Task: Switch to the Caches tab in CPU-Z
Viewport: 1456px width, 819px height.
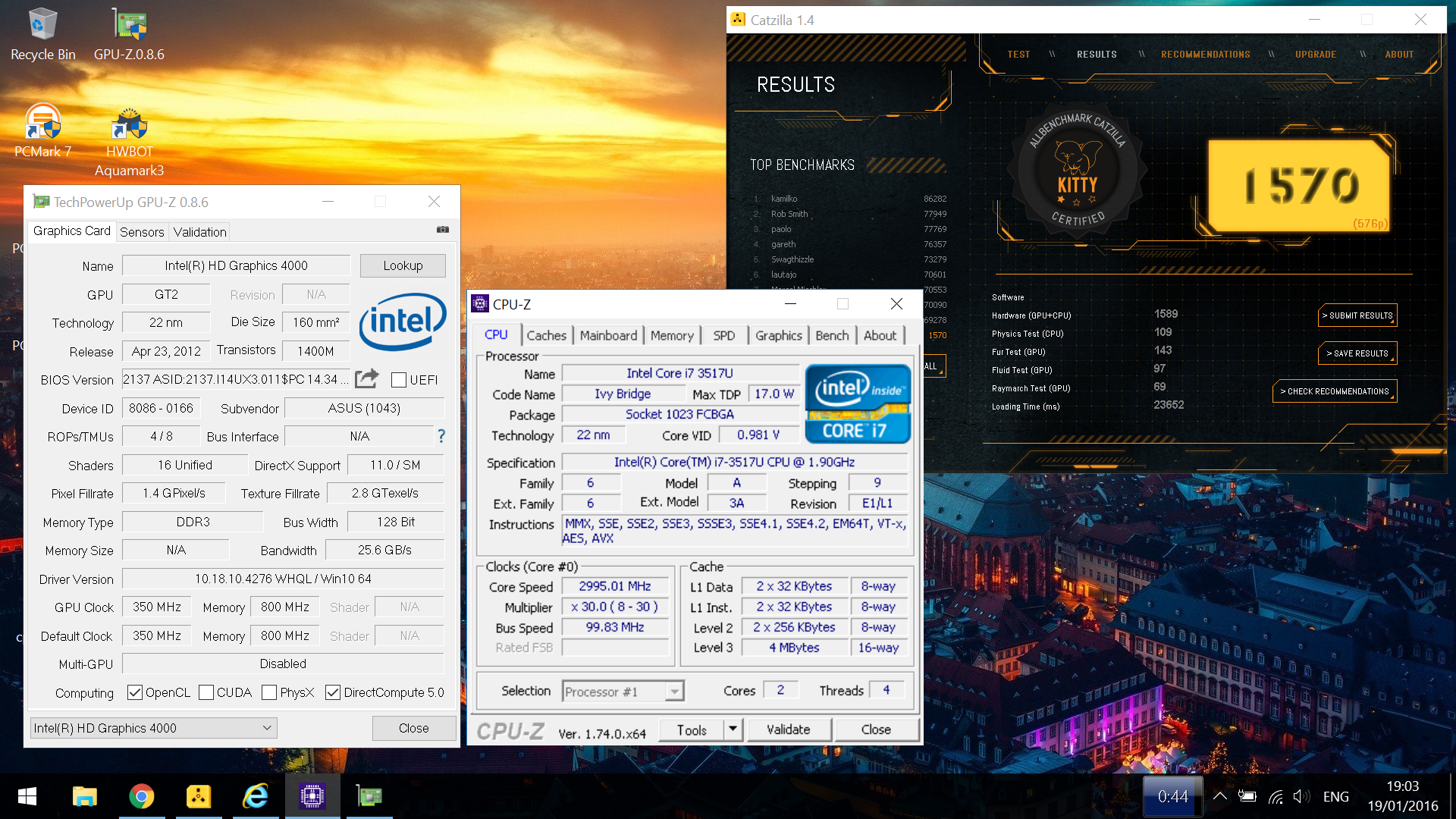Action: pos(546,335)
